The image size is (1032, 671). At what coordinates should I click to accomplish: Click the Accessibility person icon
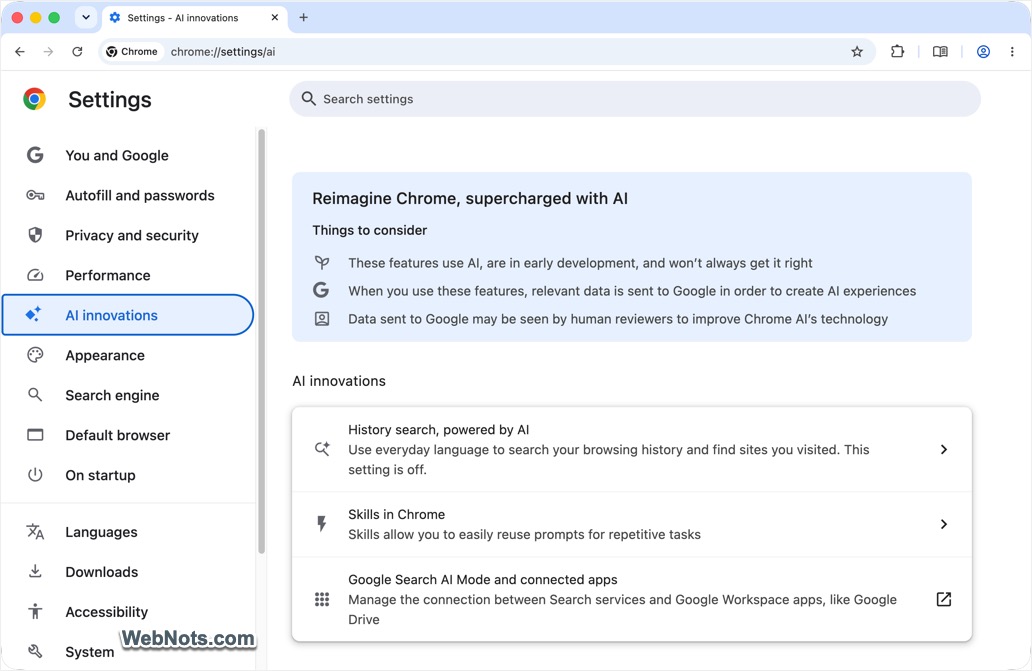click(x=35, y=611)
